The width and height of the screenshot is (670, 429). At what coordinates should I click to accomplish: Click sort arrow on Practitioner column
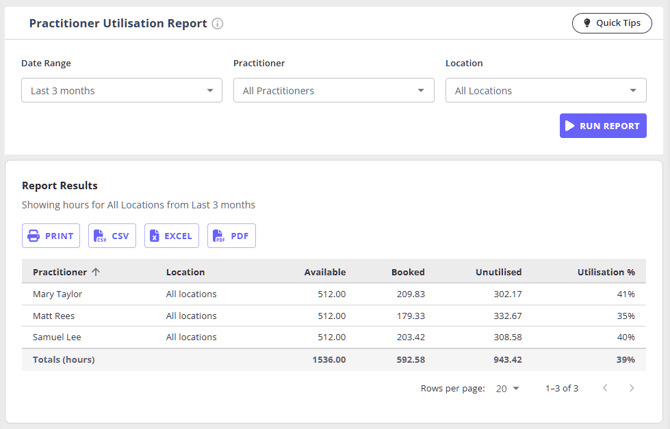(96, 272)
